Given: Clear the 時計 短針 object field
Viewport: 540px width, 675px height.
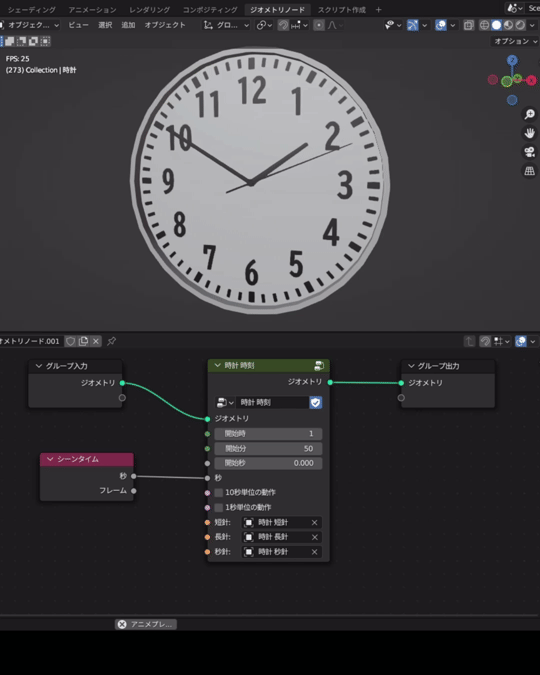Looking at the screenshot, I should [x=314, y=523].
